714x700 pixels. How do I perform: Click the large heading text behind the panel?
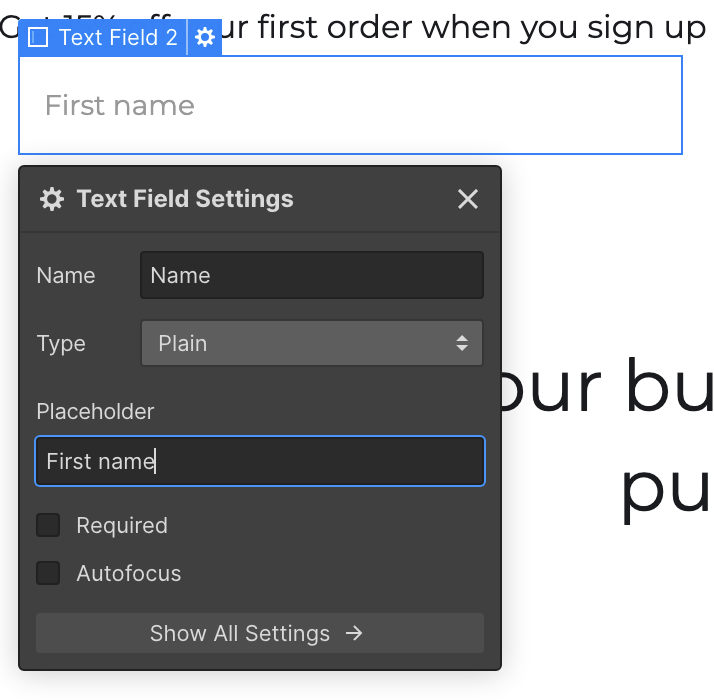click(x=608, y=439)
